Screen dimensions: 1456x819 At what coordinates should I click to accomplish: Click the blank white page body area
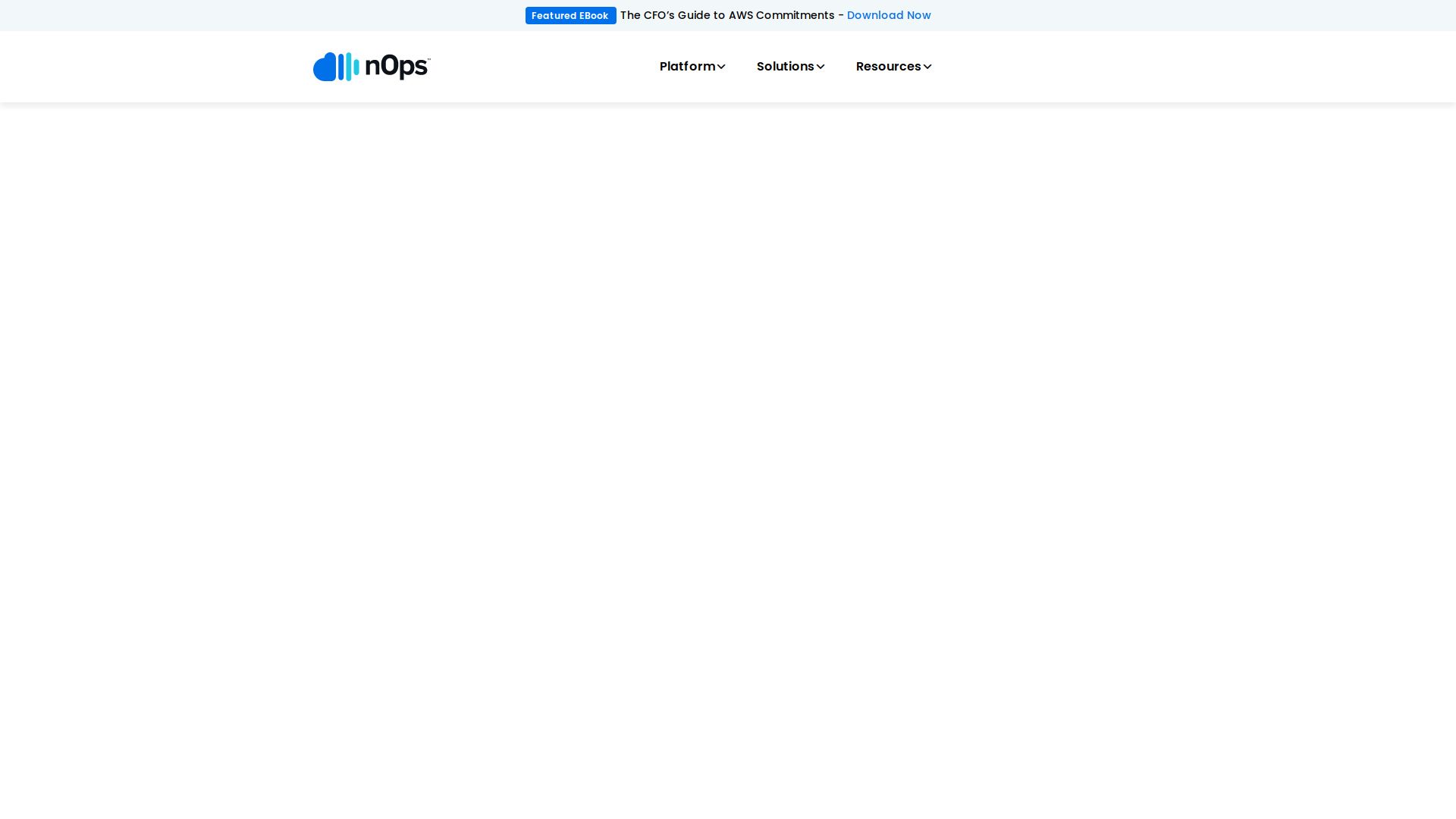[x=728, y=455]
